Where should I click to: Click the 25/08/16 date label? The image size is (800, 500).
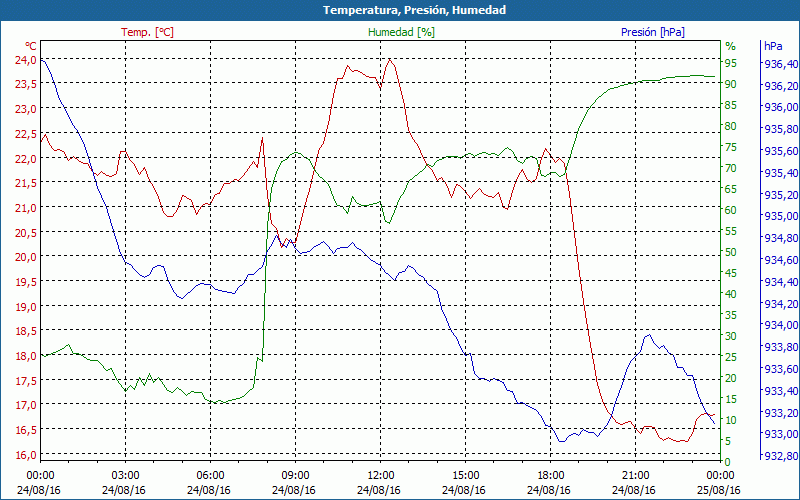718,490
